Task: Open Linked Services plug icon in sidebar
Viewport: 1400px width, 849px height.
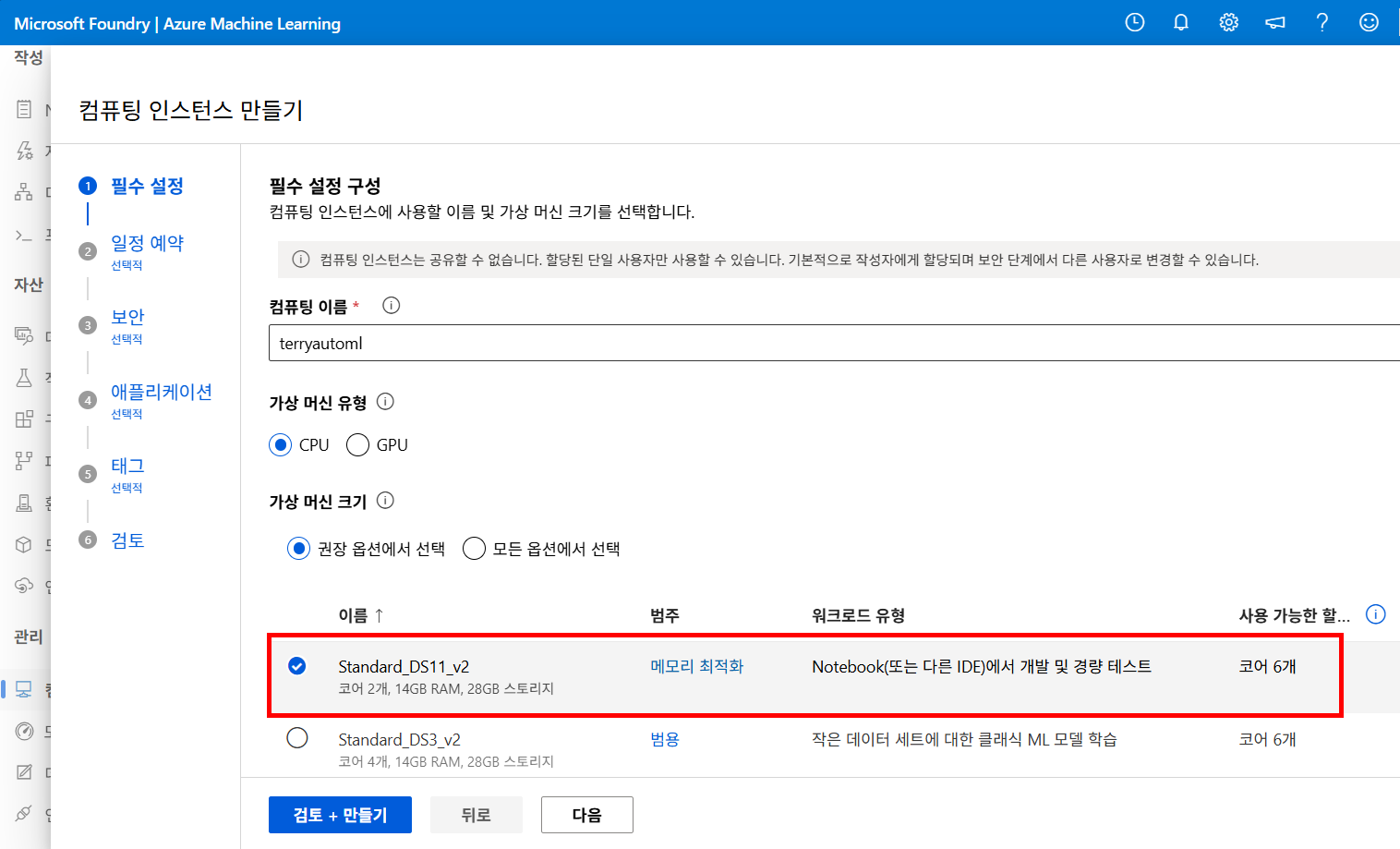Action: pos(24,814)
